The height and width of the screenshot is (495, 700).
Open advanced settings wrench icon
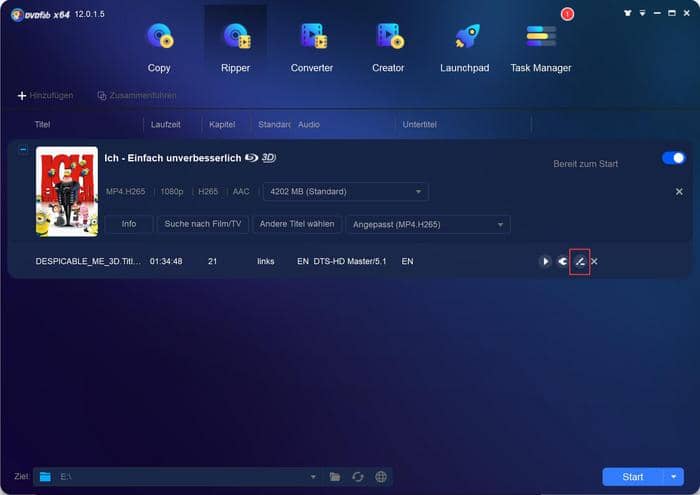[562, 261]
